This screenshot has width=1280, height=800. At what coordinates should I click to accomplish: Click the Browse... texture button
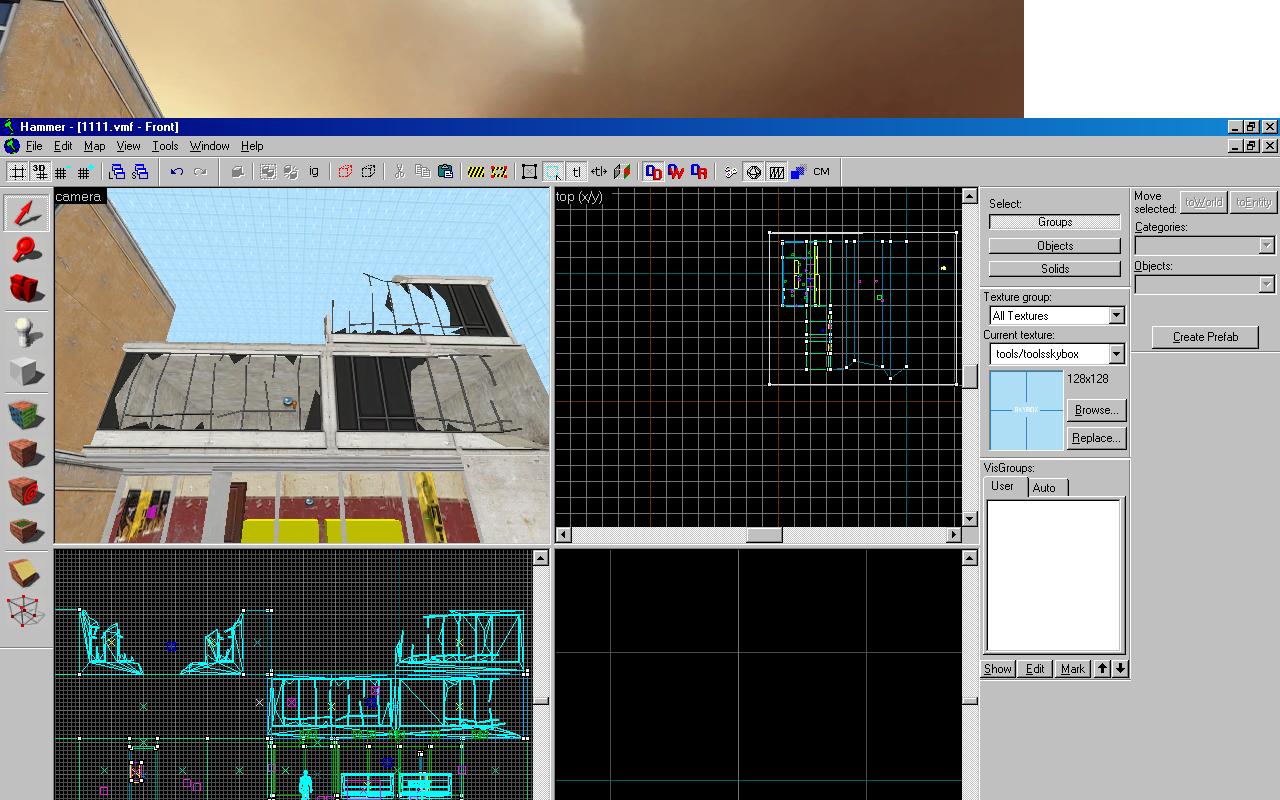click(1096, 410)
